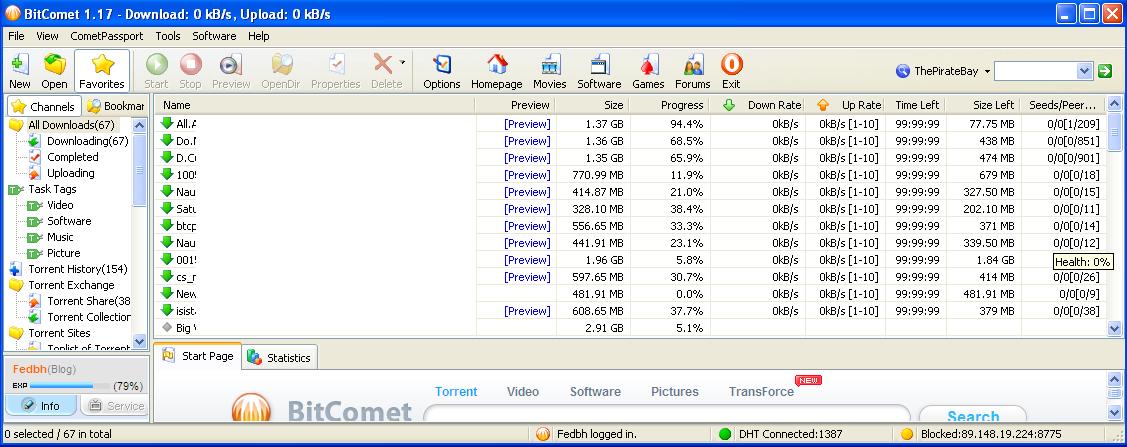Select Torrent Sites node
Viewport: 1127px width, 447px height.
pos(59,333)
